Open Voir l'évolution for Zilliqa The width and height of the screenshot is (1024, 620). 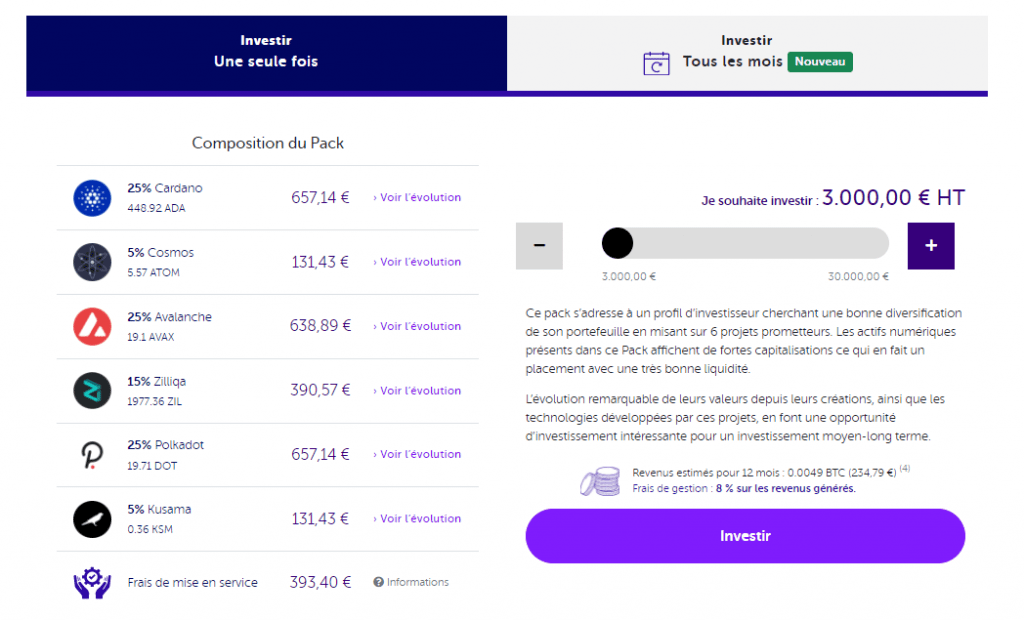point(417,391)
